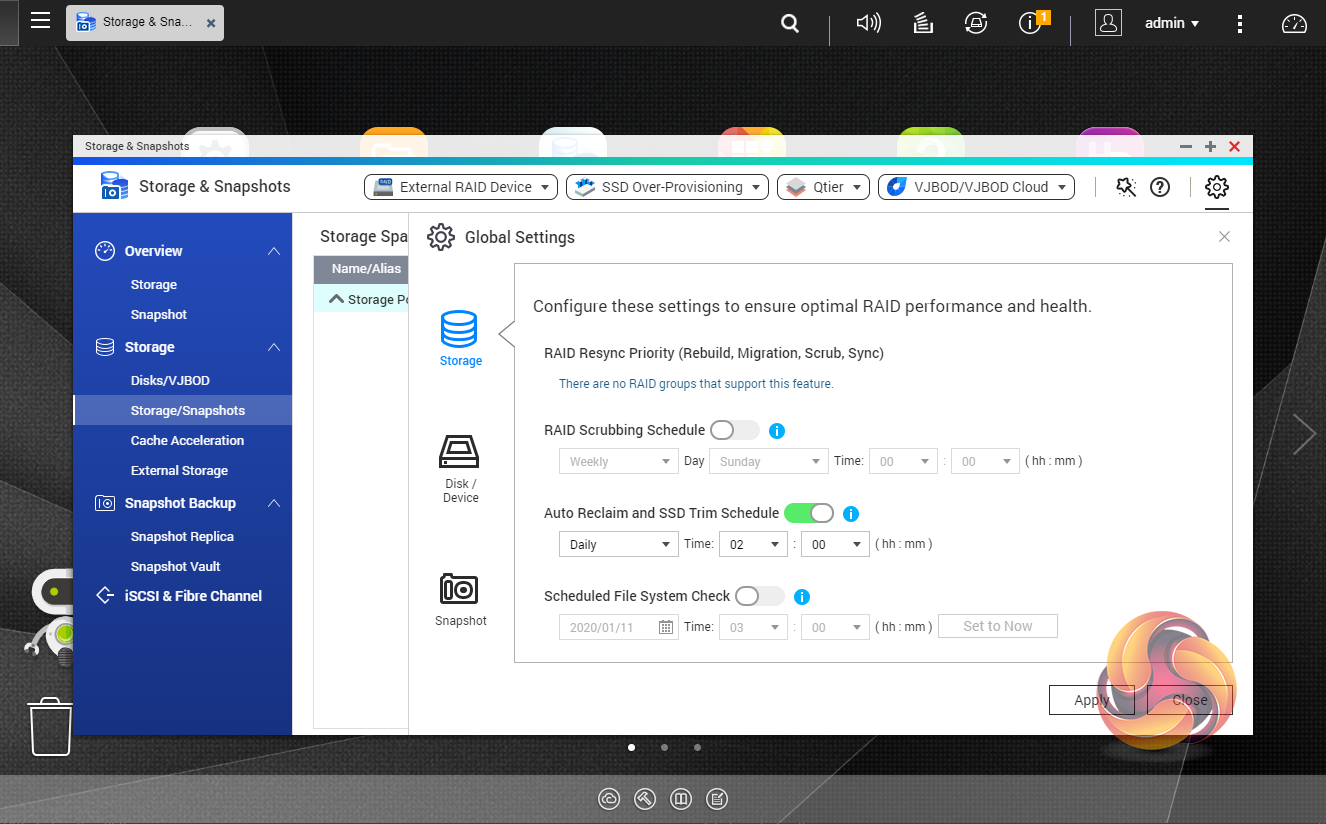This screenshot has width=1326, height=824.
Task: Turn on Scheduled File System Check toggle
Action: [x=760, y=596]
